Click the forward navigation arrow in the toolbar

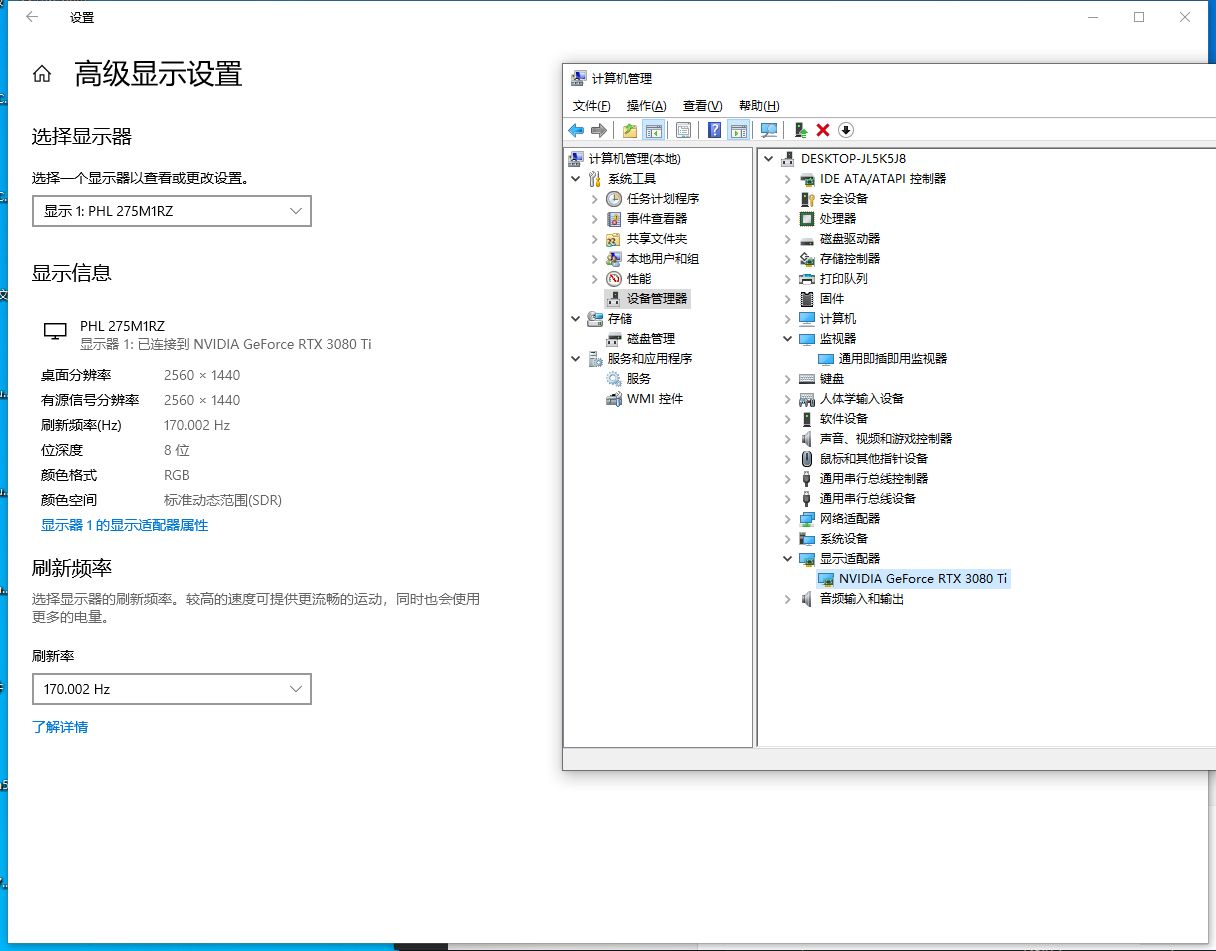tap(600, 130)
